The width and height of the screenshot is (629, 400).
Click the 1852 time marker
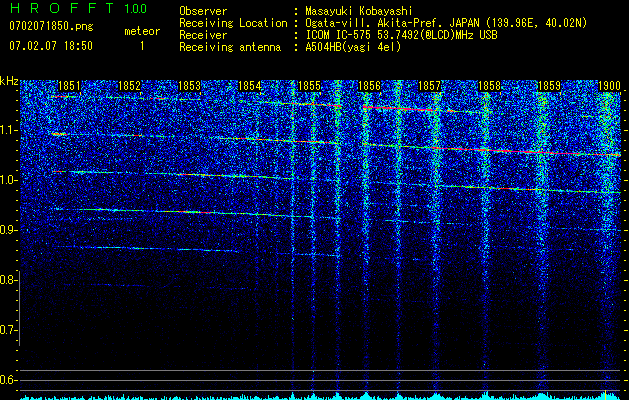point(130,86)
